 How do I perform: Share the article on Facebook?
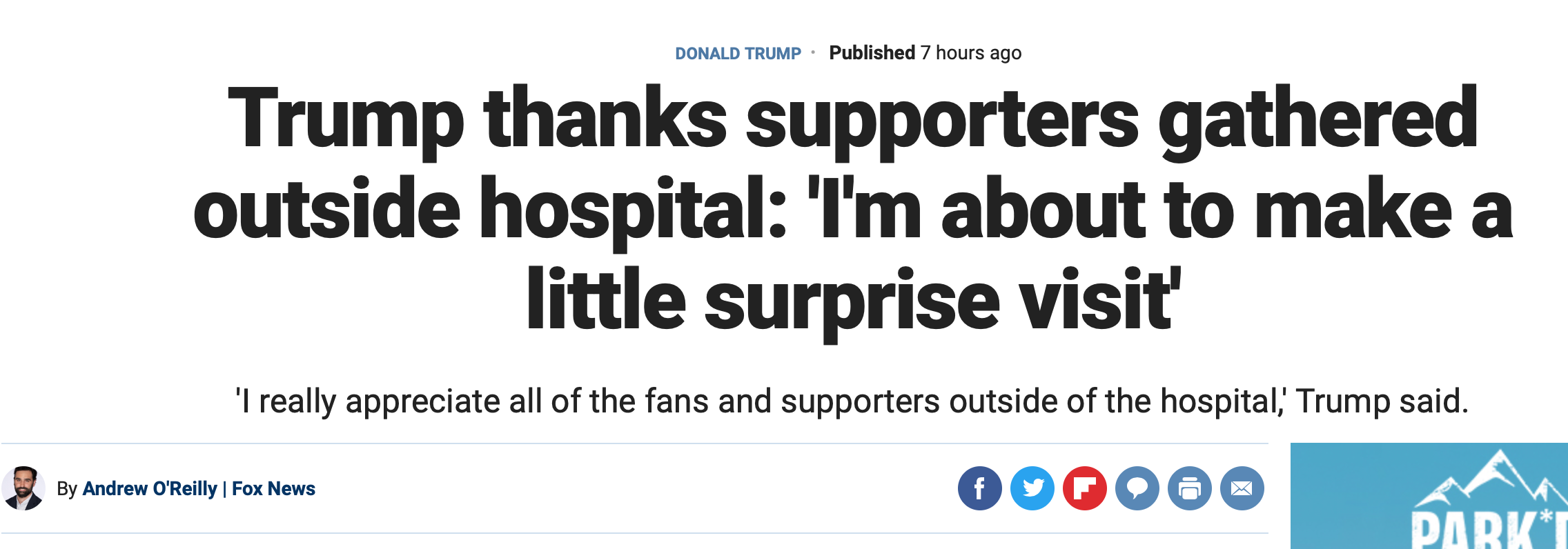pos(979,488)
